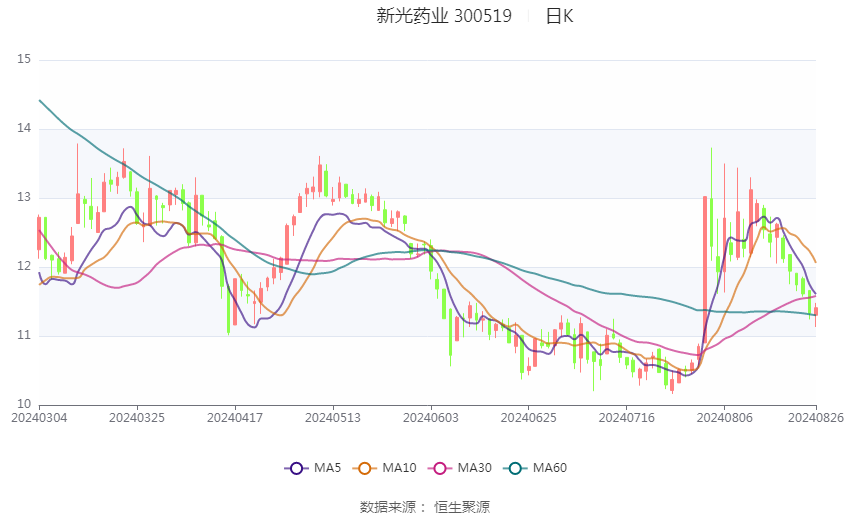Viewport: 850px width, 517px height.
Task: Toggle the MA10 legend series
Action: (384, 468)
